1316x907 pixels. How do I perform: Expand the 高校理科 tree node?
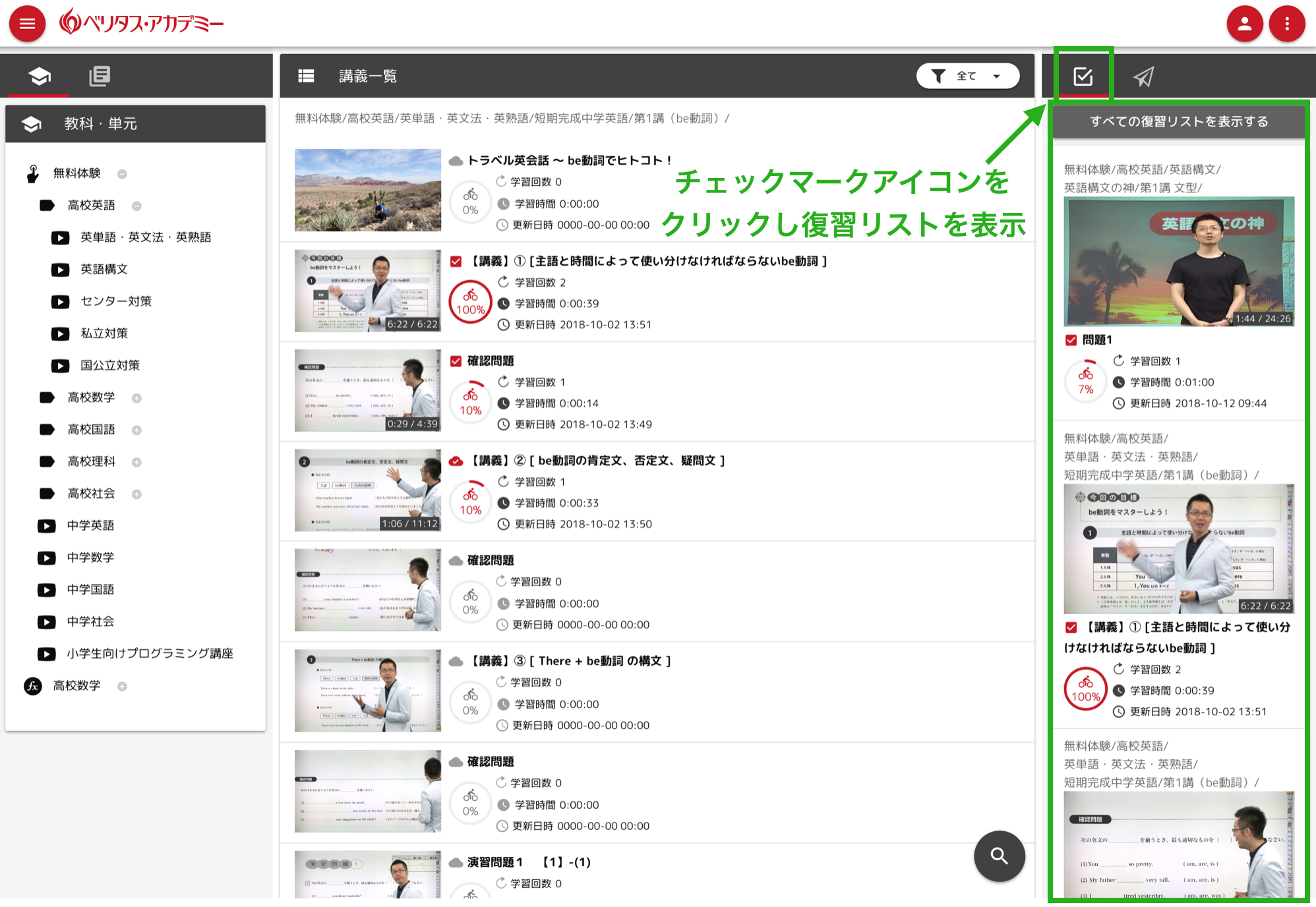point(136,462)
